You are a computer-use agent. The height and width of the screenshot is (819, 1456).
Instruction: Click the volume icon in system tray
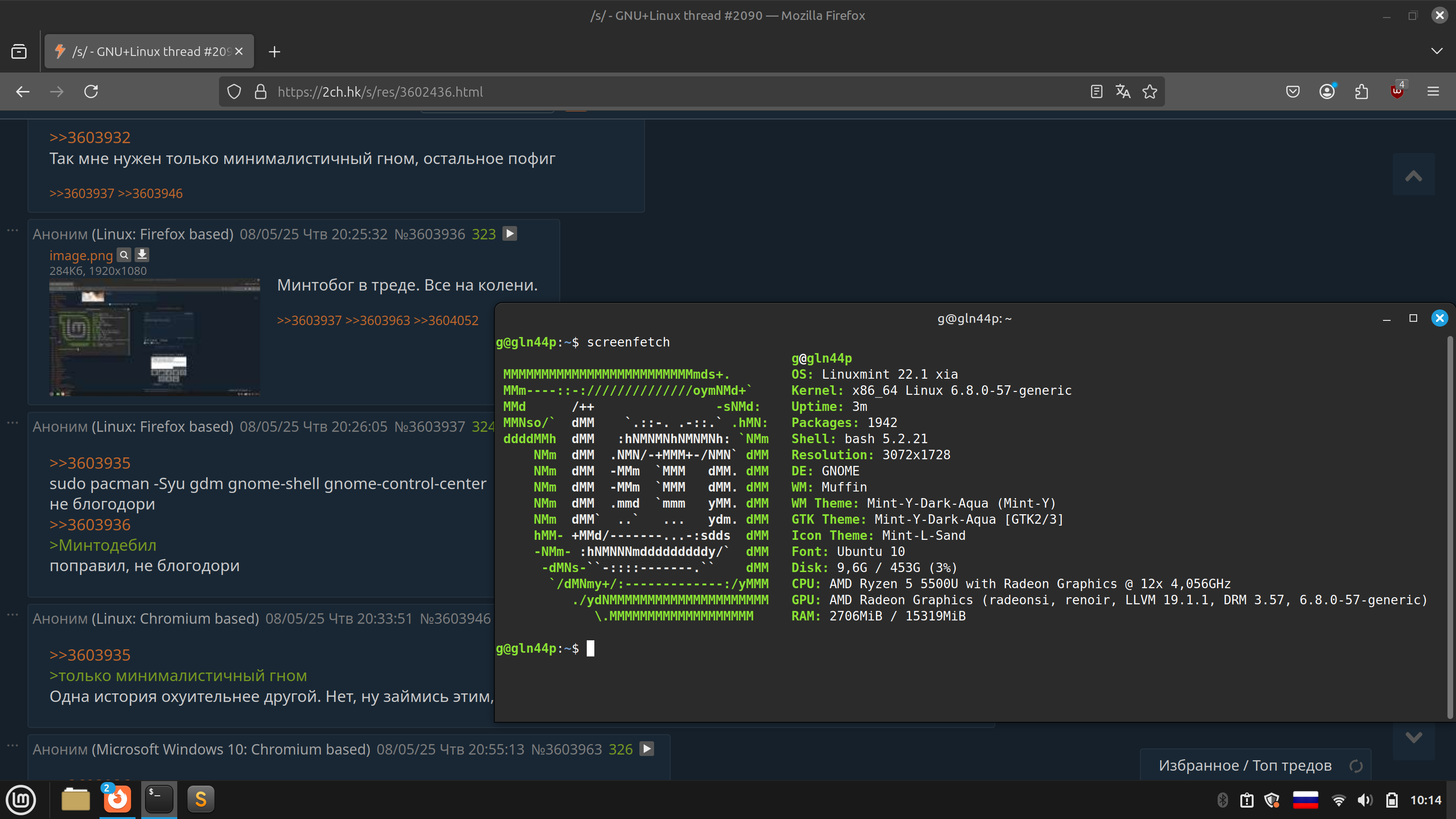click(x=1365, y=800)
